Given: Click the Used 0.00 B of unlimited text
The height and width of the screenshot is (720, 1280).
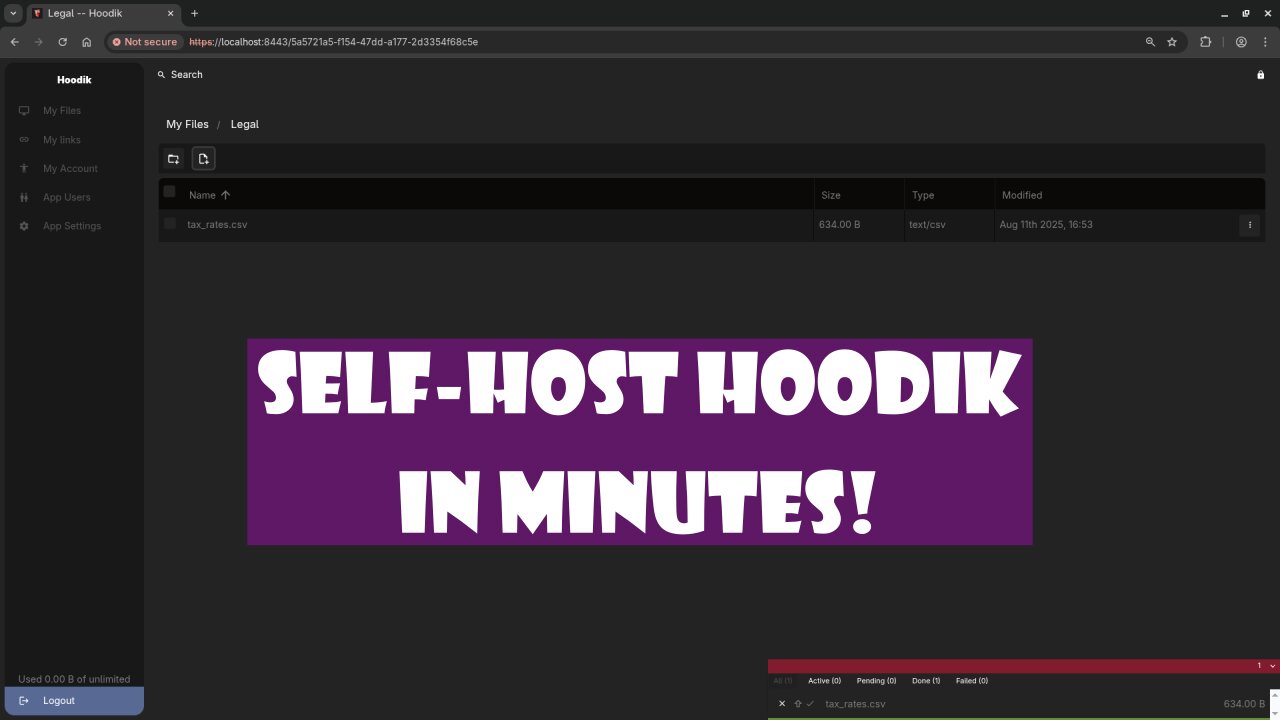Looking at the screenshot, I should click(x=74, y=679).
